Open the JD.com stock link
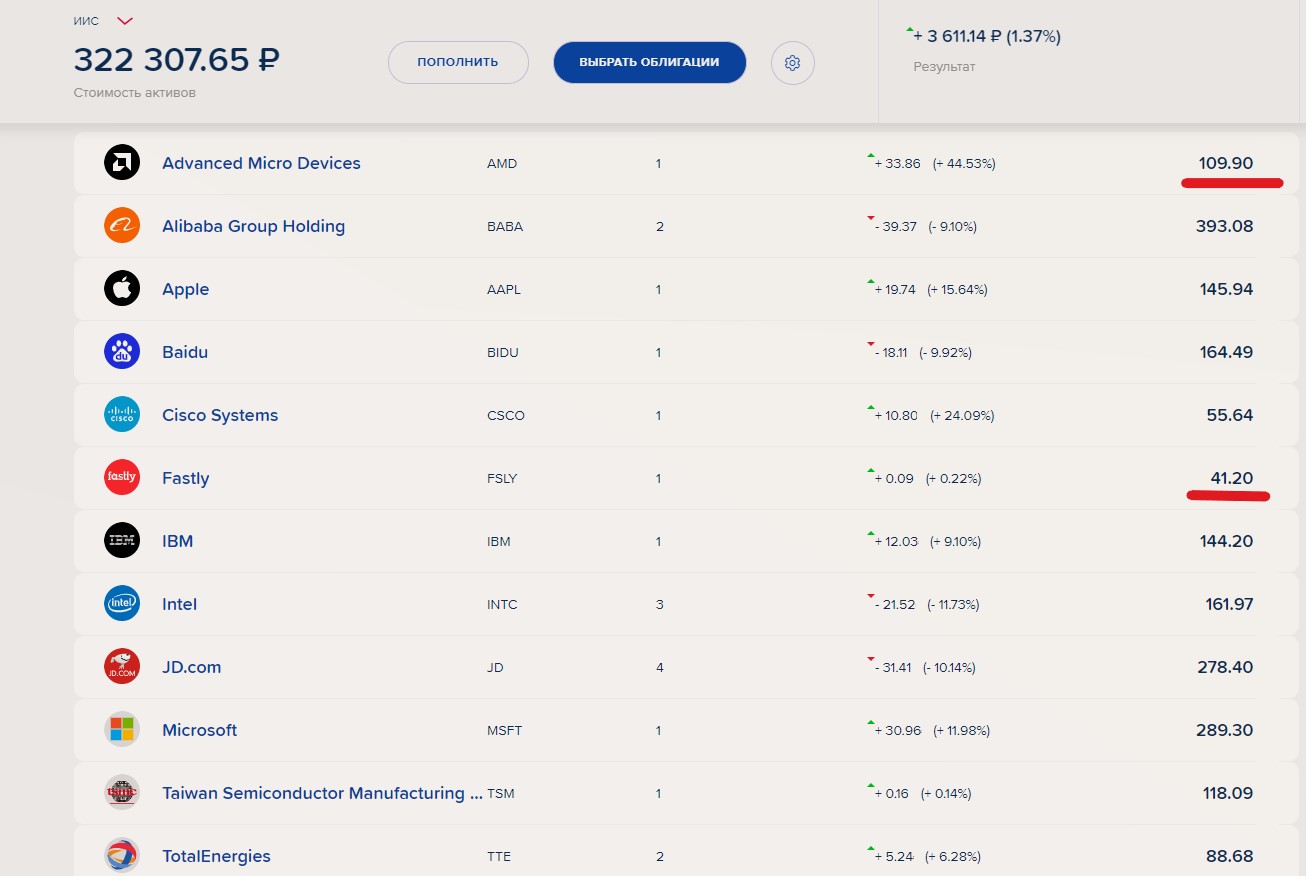 click(x=192, y=667)
